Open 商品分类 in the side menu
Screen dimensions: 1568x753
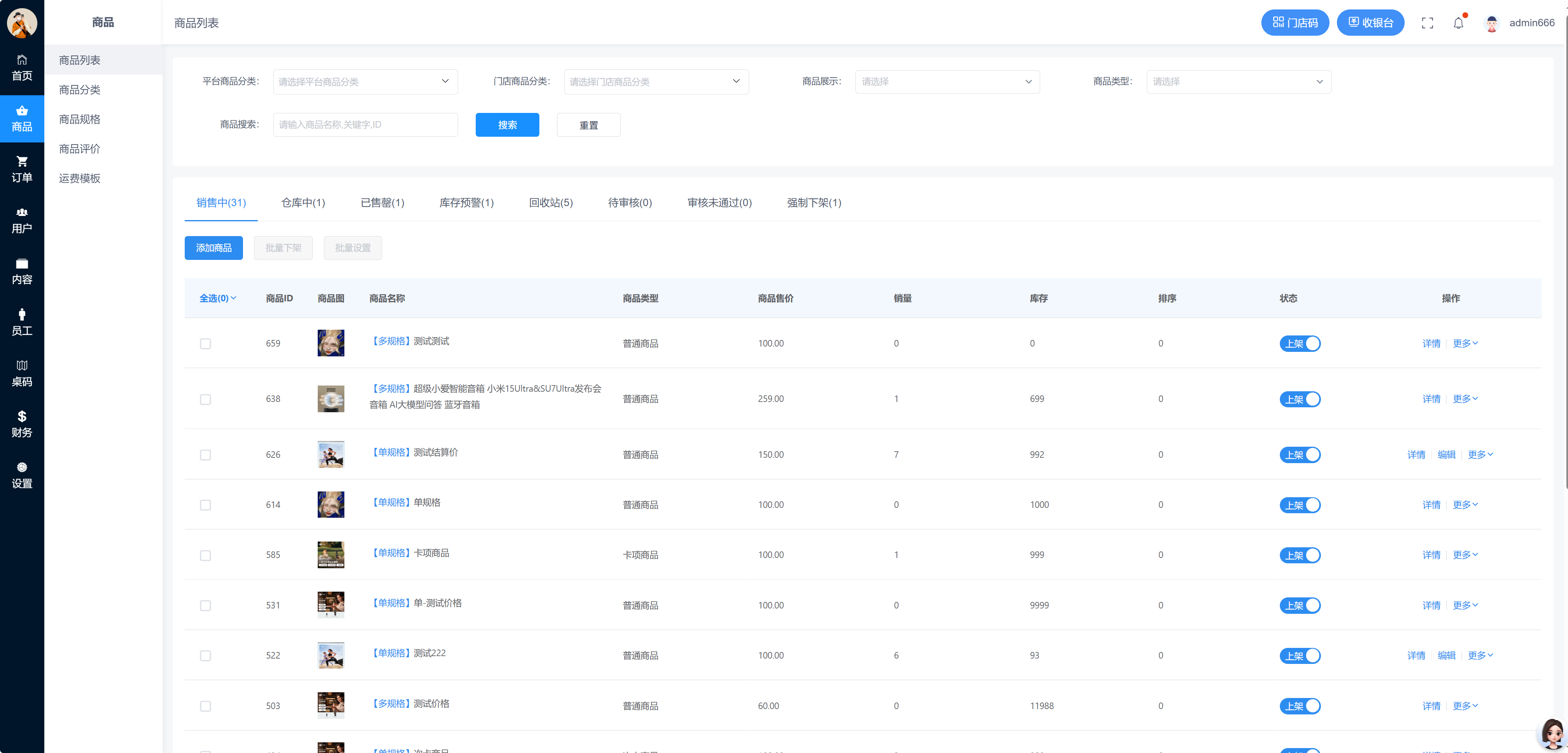pyautogui.click(x=80, y=90)
